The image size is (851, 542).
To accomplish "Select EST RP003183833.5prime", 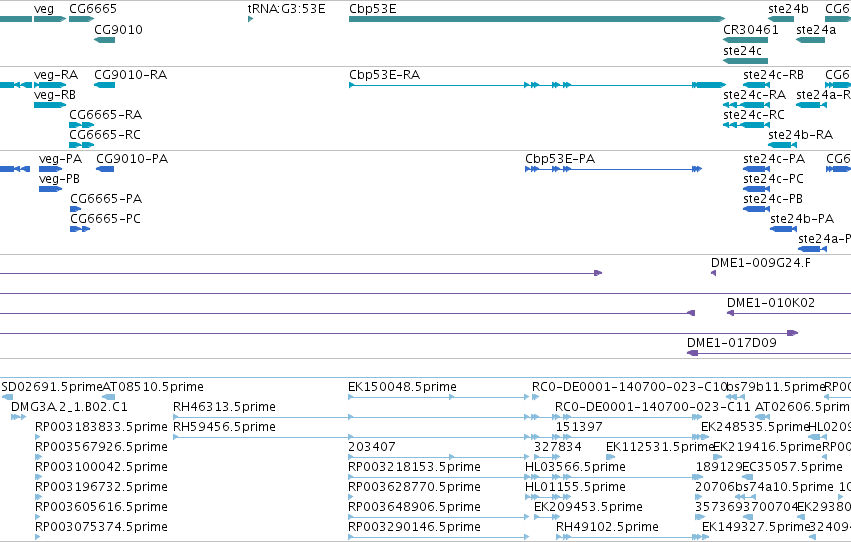I will (101, 427).
